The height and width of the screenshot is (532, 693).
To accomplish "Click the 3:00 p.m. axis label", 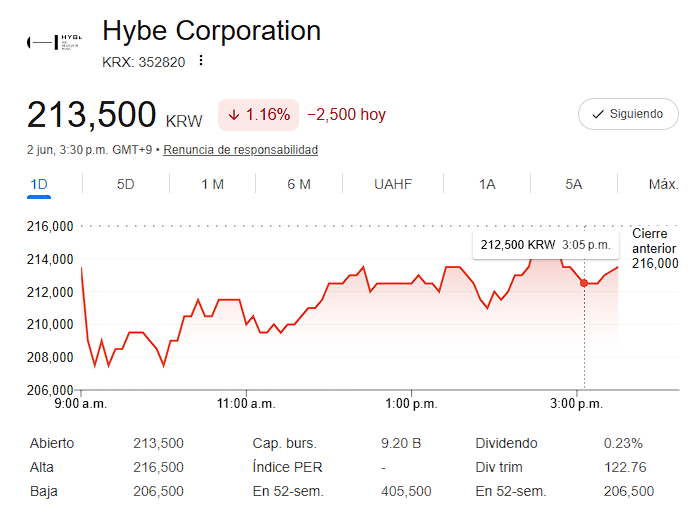I will (576, 403).
